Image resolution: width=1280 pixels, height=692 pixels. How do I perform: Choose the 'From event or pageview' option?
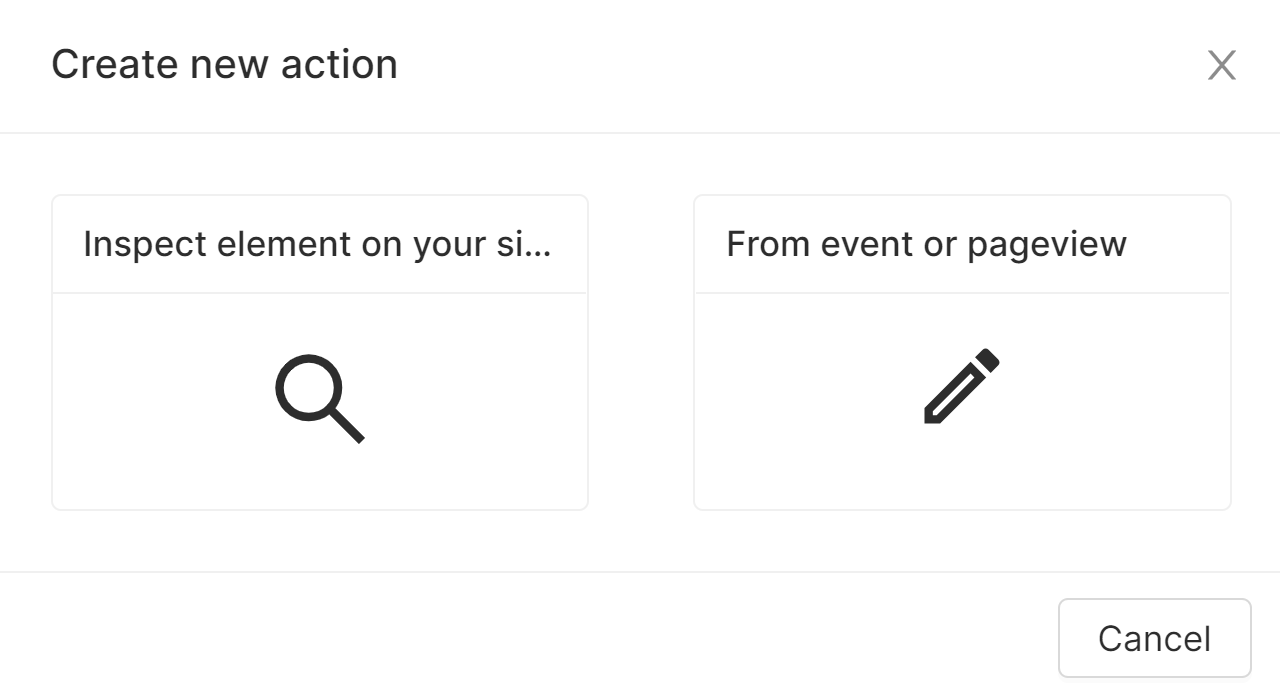click(960, 350)
